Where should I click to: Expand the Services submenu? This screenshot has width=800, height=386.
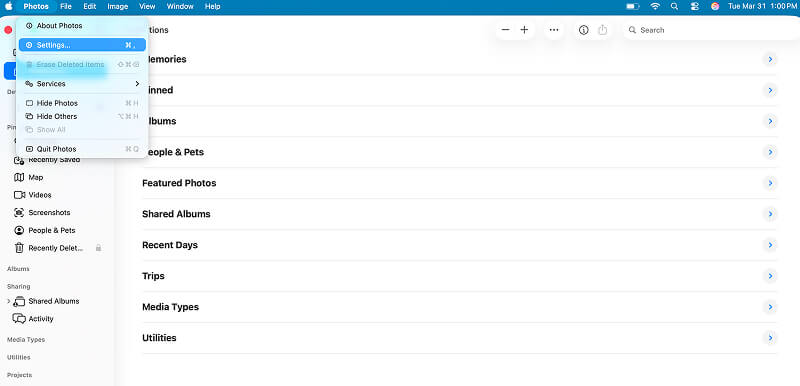[82, 84]
